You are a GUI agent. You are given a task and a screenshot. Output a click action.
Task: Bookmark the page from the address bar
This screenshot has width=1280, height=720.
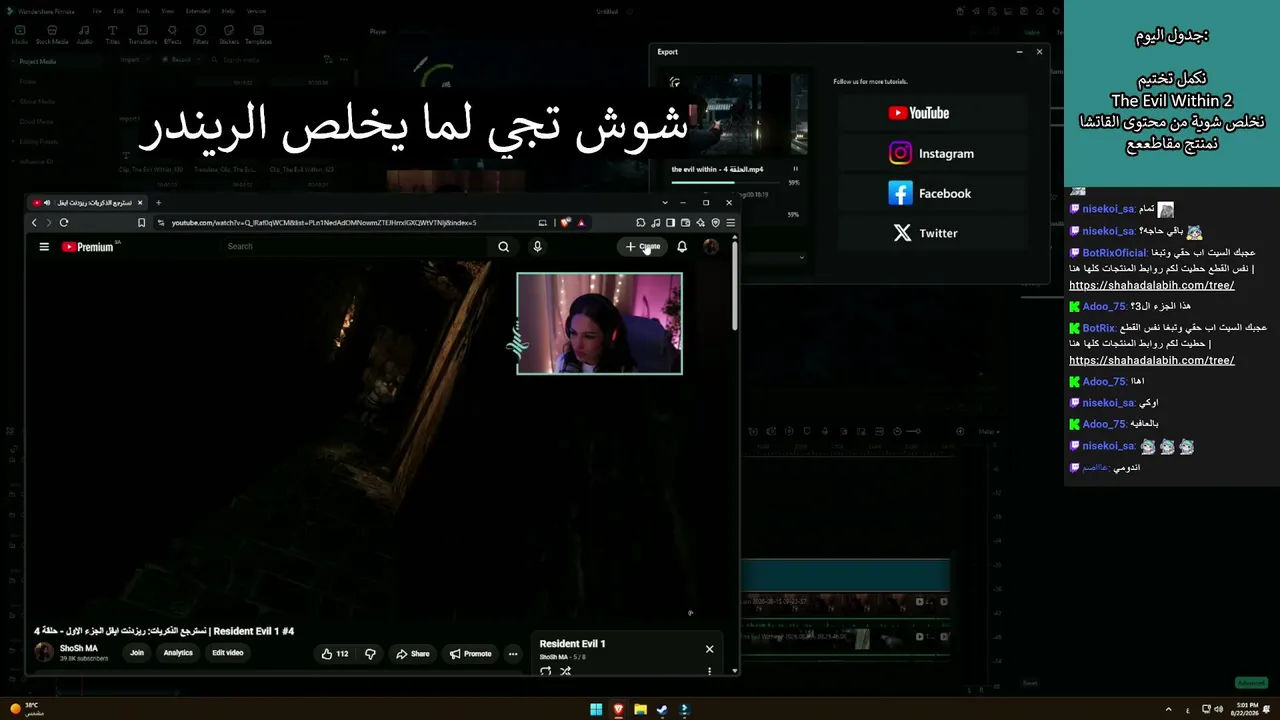click(x=142, y=223)
